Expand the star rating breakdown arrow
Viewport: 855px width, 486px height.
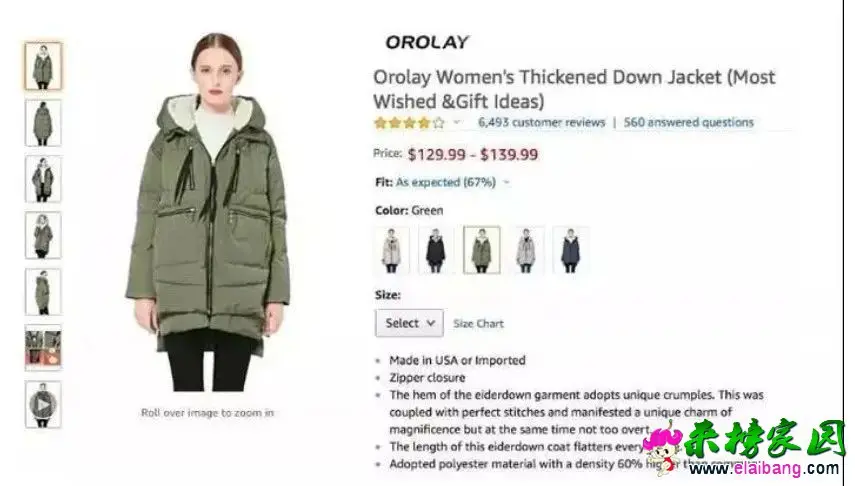[x=457, y=122]
